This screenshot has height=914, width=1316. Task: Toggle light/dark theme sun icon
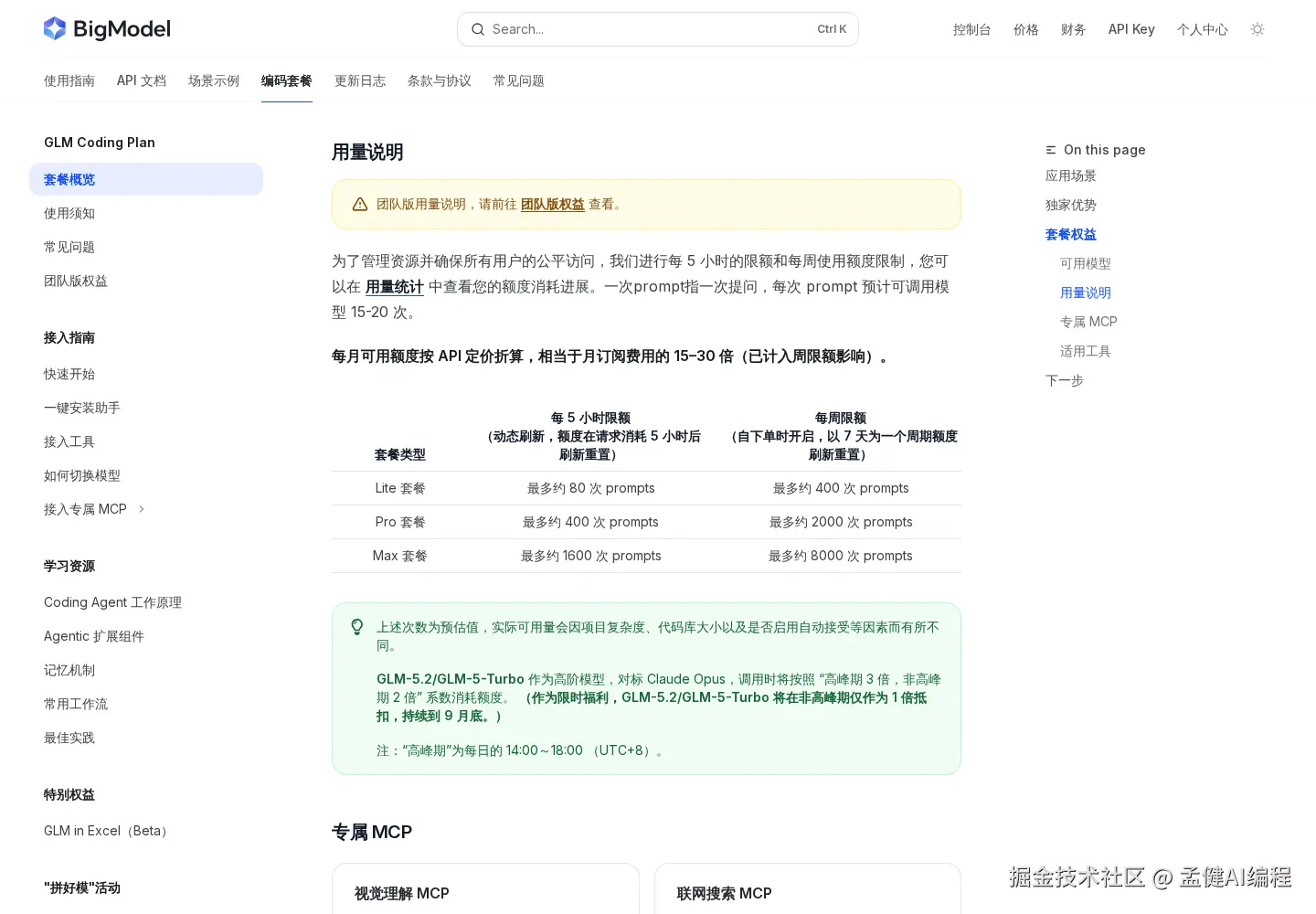(x=1258, y=29)
